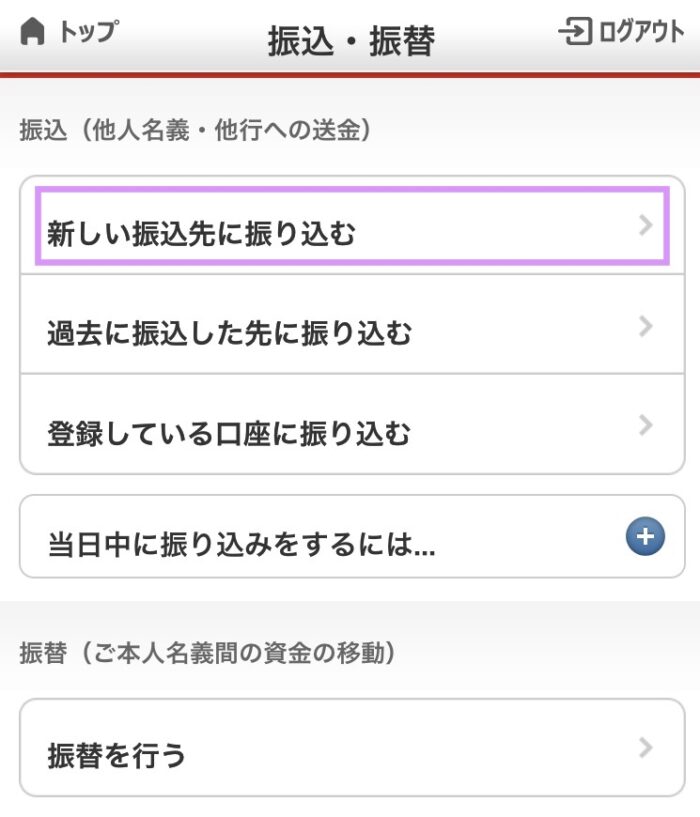The image size is (700, 817).
Task: Click the home icon beside トップ
Action: coord(32,31)
